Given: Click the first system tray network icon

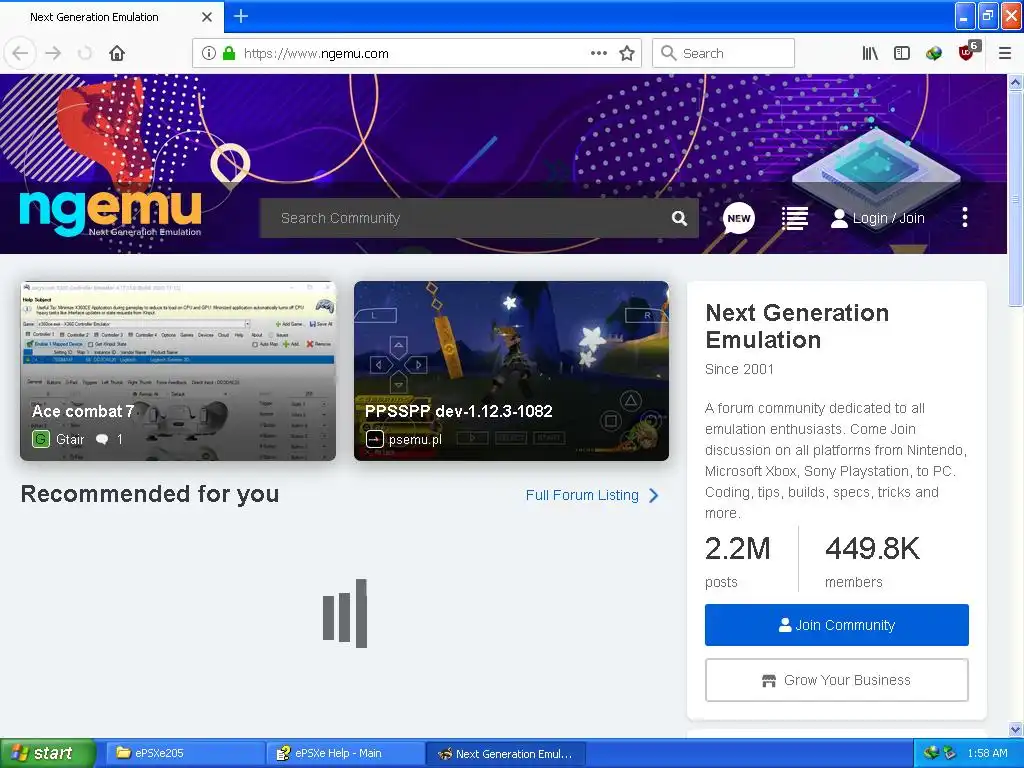Looking at the screenshot, I should [x=931, y=753].
